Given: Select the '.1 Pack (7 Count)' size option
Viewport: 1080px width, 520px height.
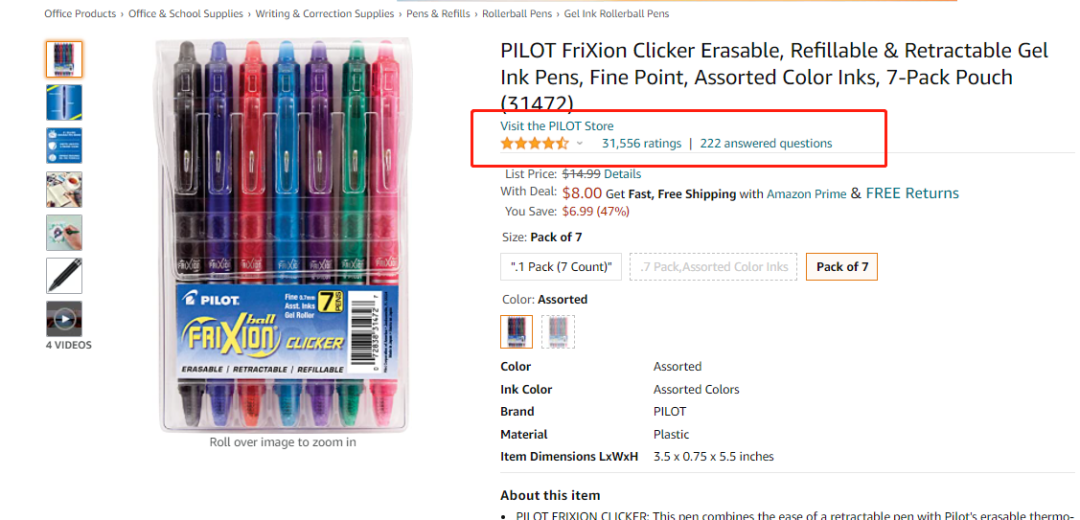Looking at the screenshot, I should point(561,267).
